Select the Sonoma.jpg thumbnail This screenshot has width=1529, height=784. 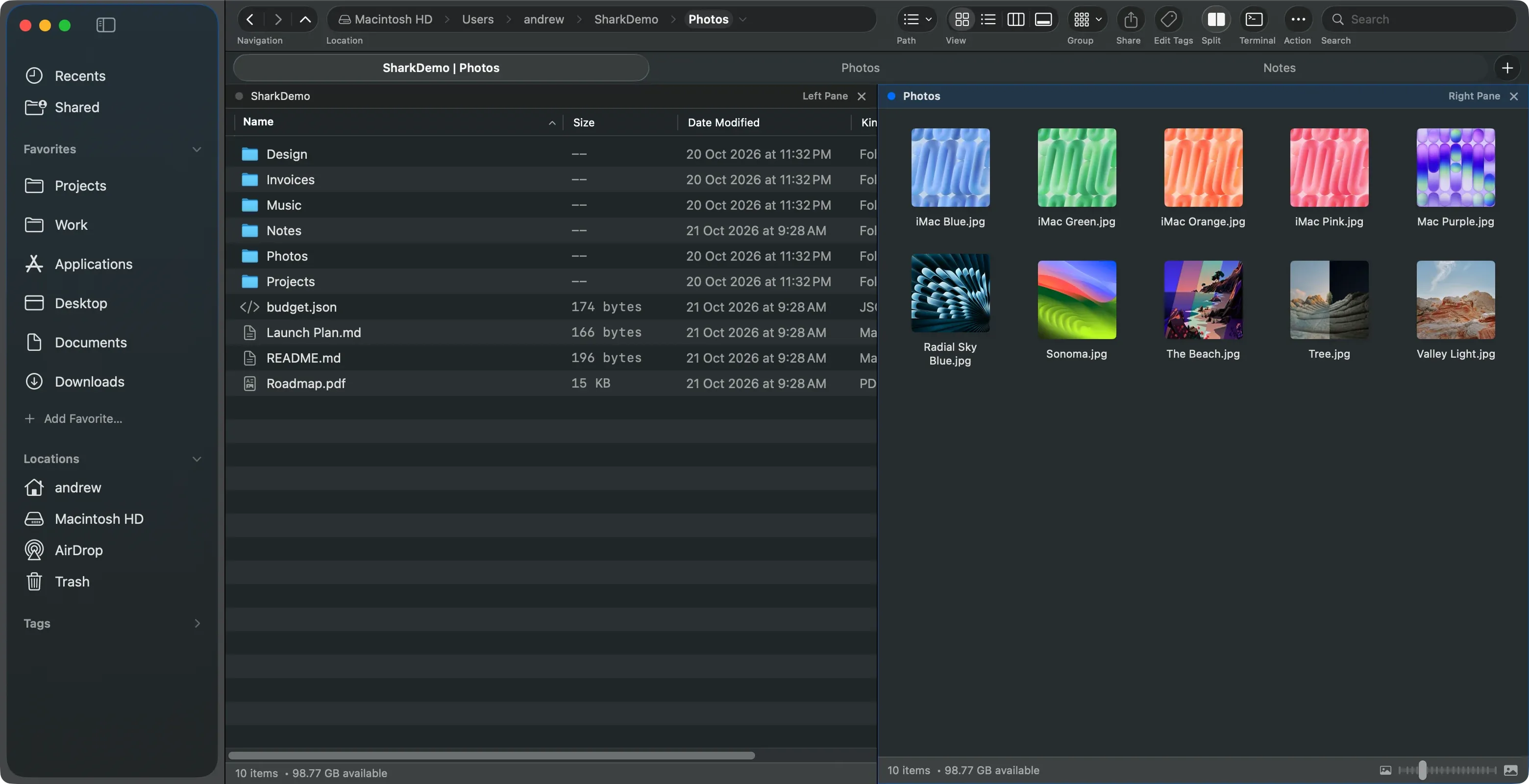click(1076, 300)
